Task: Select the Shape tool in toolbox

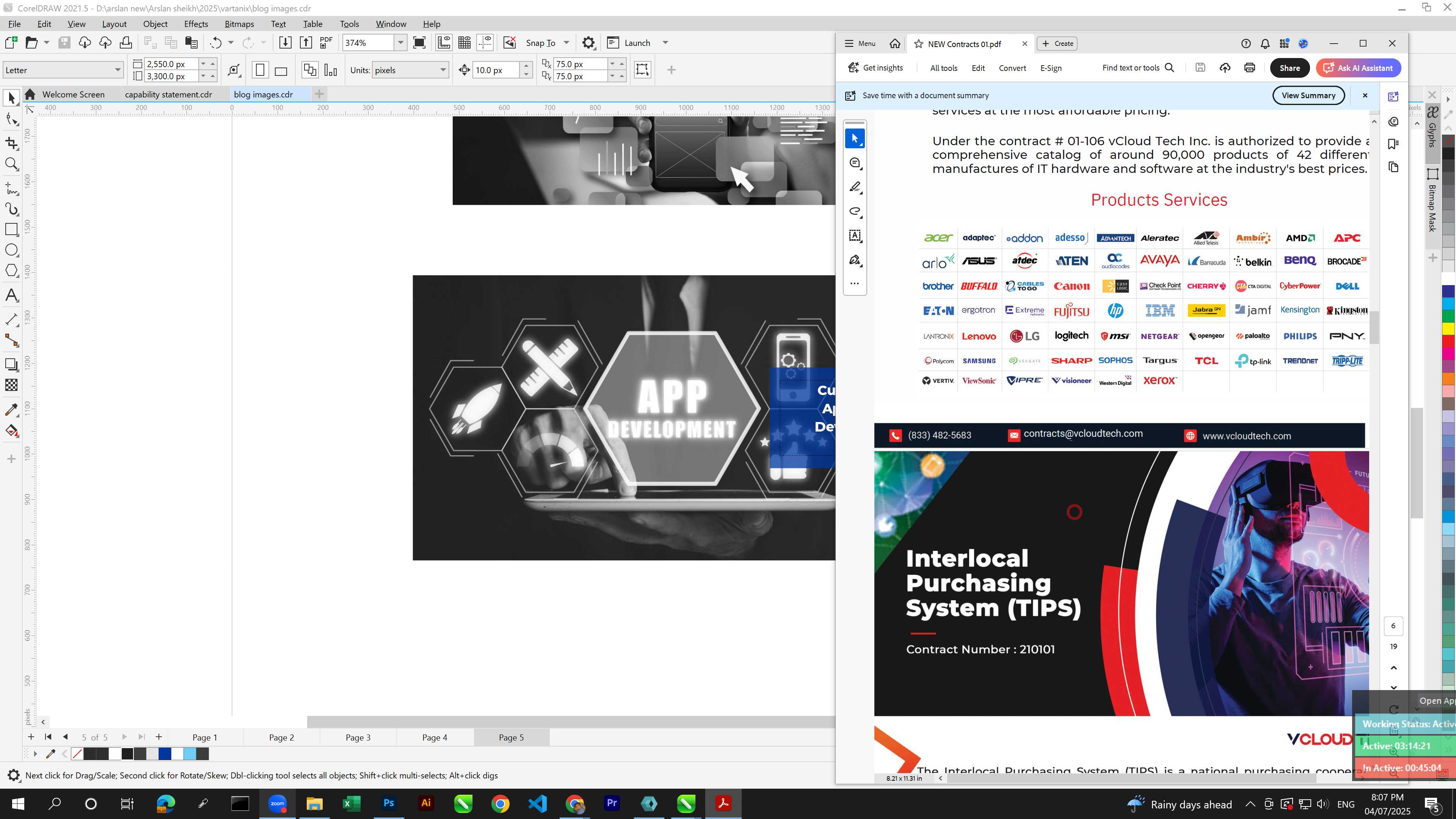Action: pos(11,119)
